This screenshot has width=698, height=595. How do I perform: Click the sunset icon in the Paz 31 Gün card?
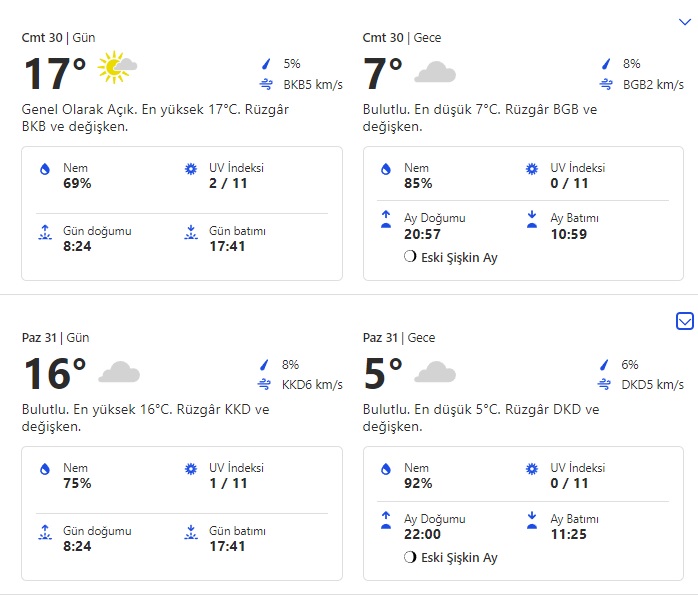[x=190, y=532]
